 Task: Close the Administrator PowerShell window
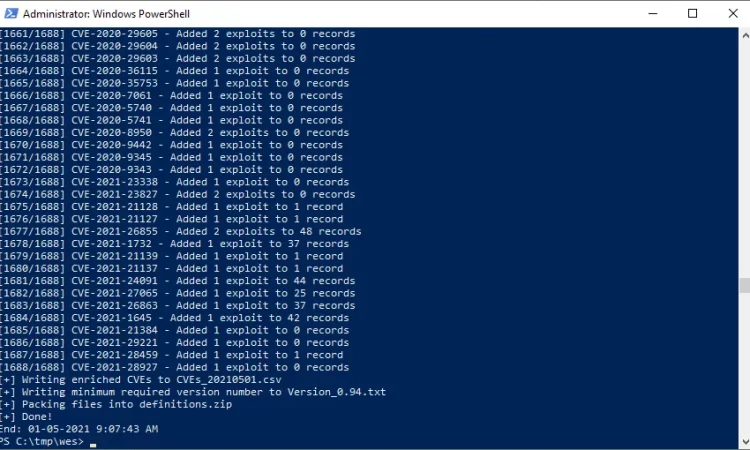[733, 13]
